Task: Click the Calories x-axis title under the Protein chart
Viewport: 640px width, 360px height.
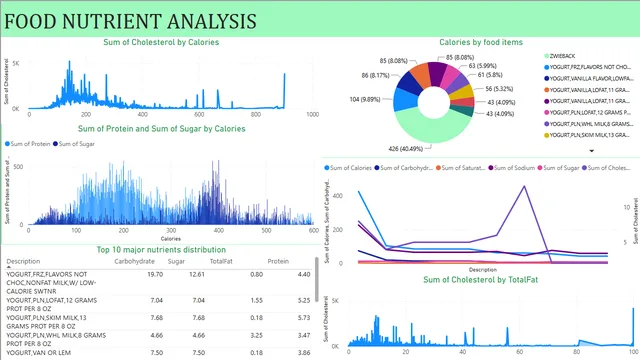Action: point(171,239)
